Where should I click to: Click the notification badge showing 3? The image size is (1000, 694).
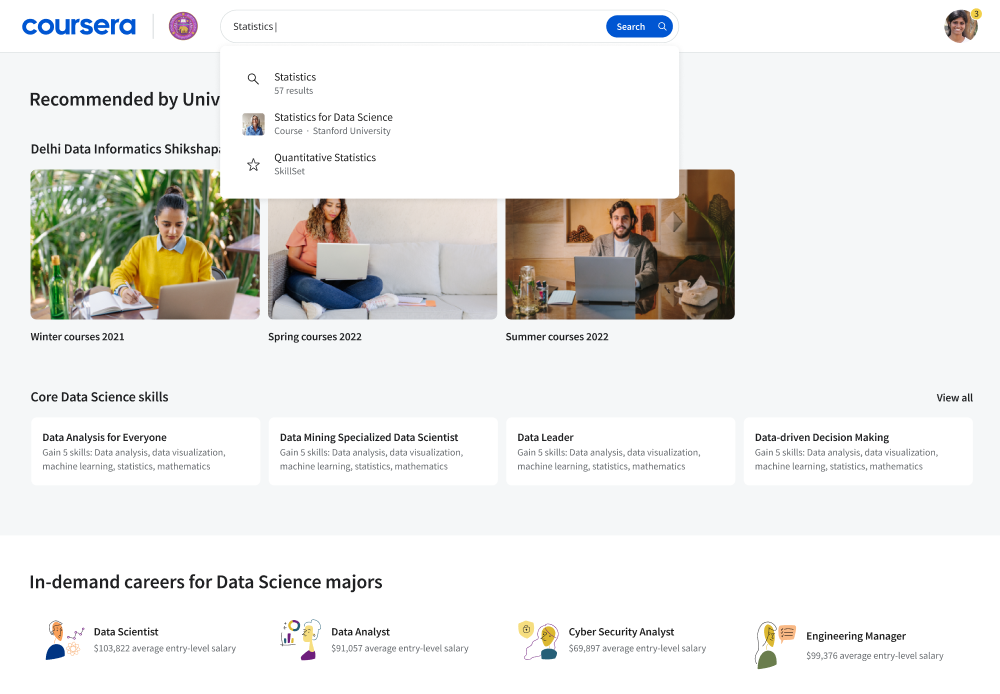[976, 13]
